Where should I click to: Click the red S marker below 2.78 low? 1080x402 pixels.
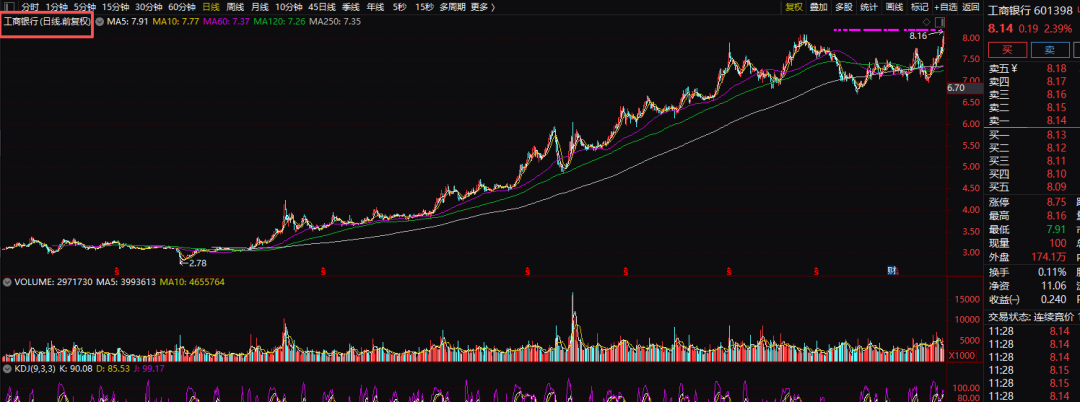click(x=117, y=271)
